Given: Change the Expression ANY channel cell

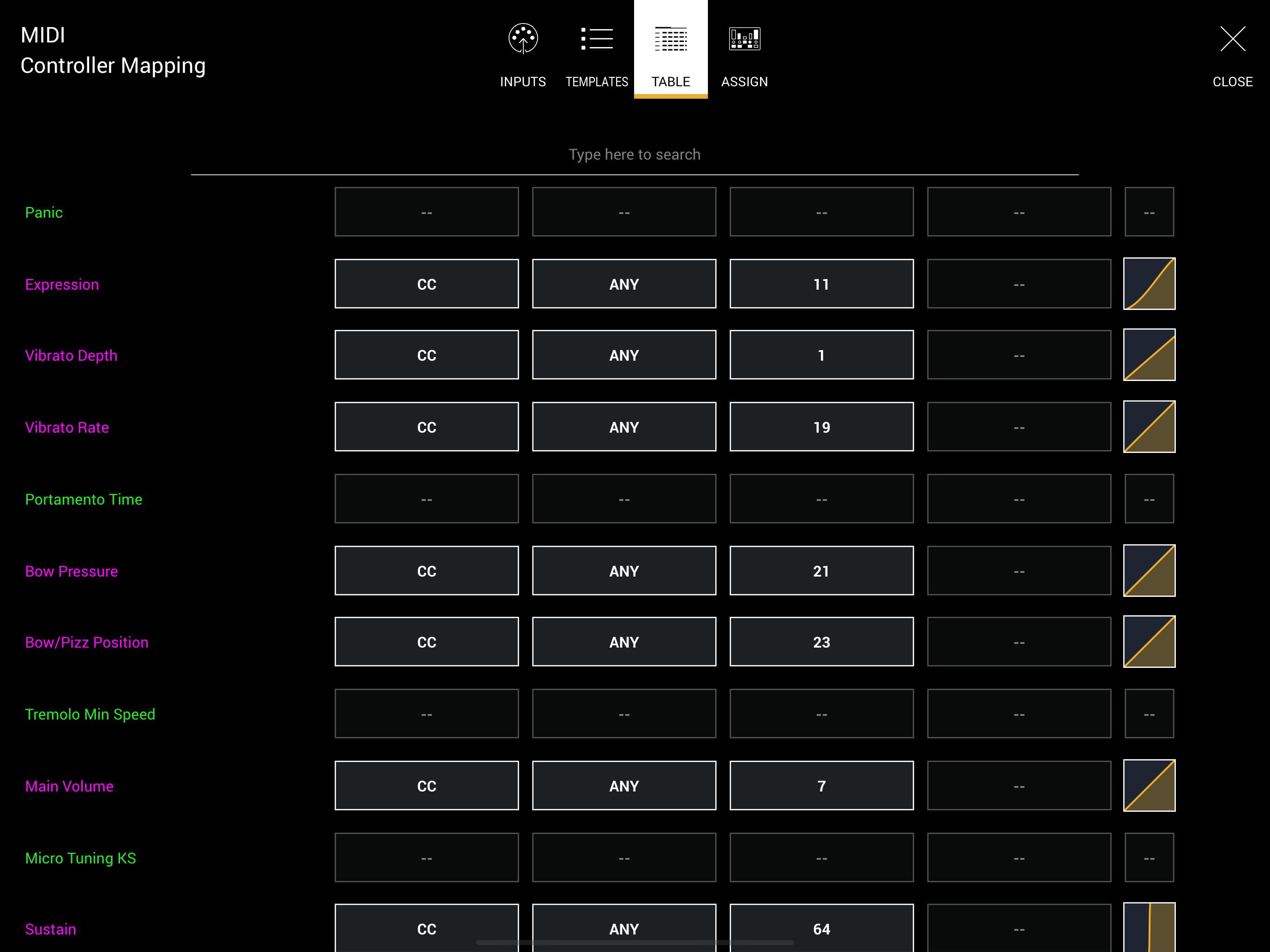Looking at the screenshot, I should pos(624,284).
